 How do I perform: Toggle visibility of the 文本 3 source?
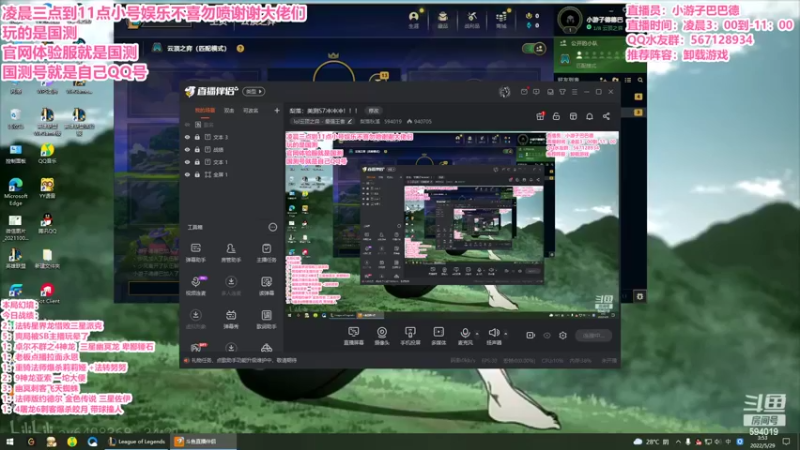point(187,137)
